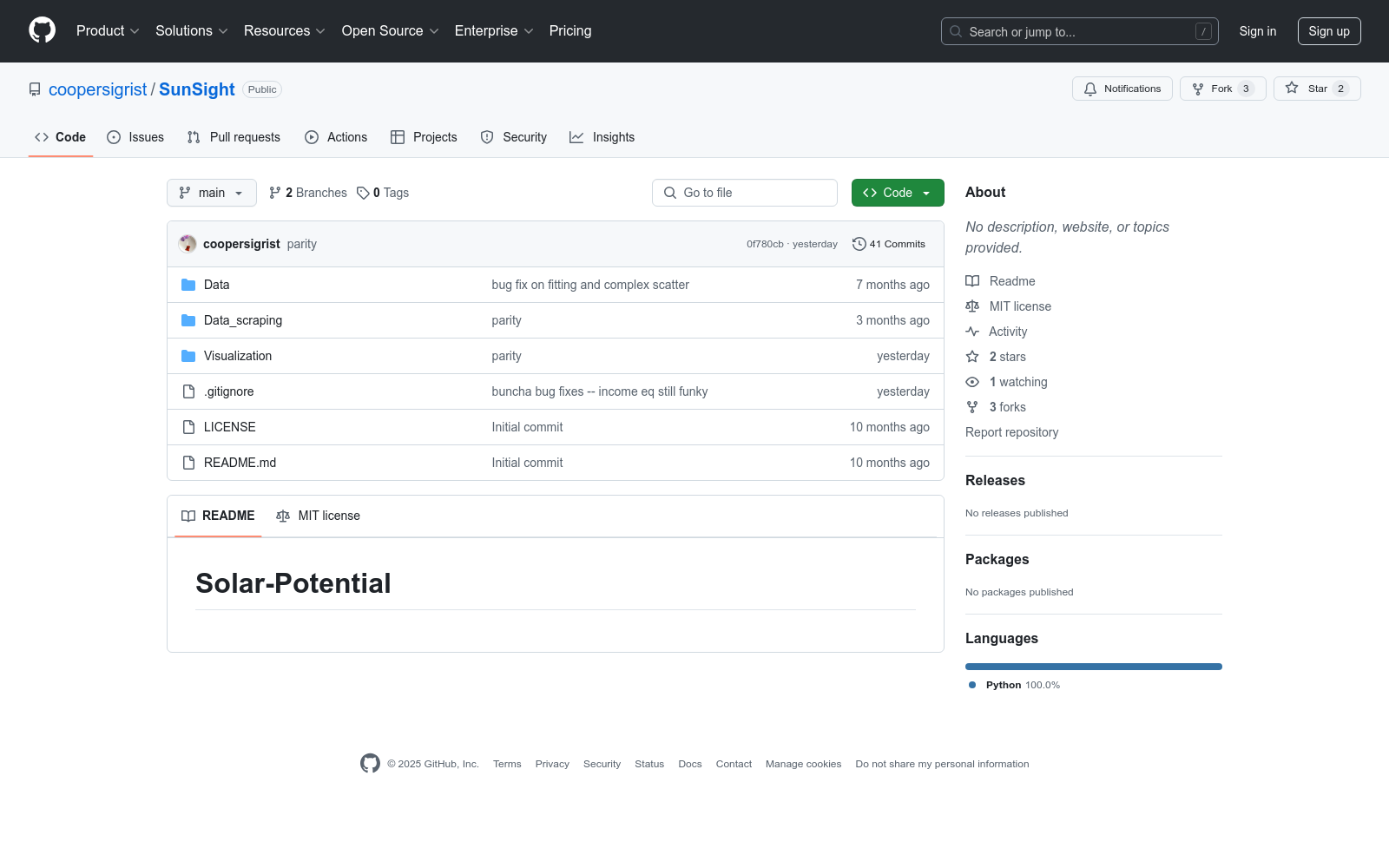
Task: Open the coopersigrist owner profile link
Action: click(x=98, y=89)
